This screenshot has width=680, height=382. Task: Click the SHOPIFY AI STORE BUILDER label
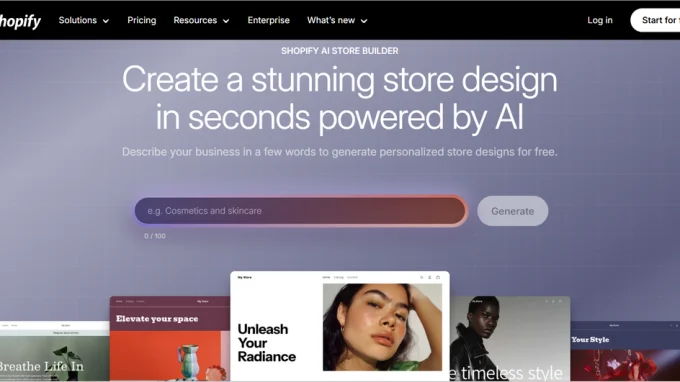click(340, 51)
